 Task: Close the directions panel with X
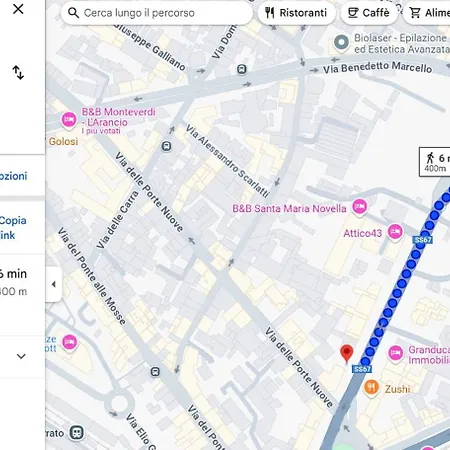coord(18,9)
